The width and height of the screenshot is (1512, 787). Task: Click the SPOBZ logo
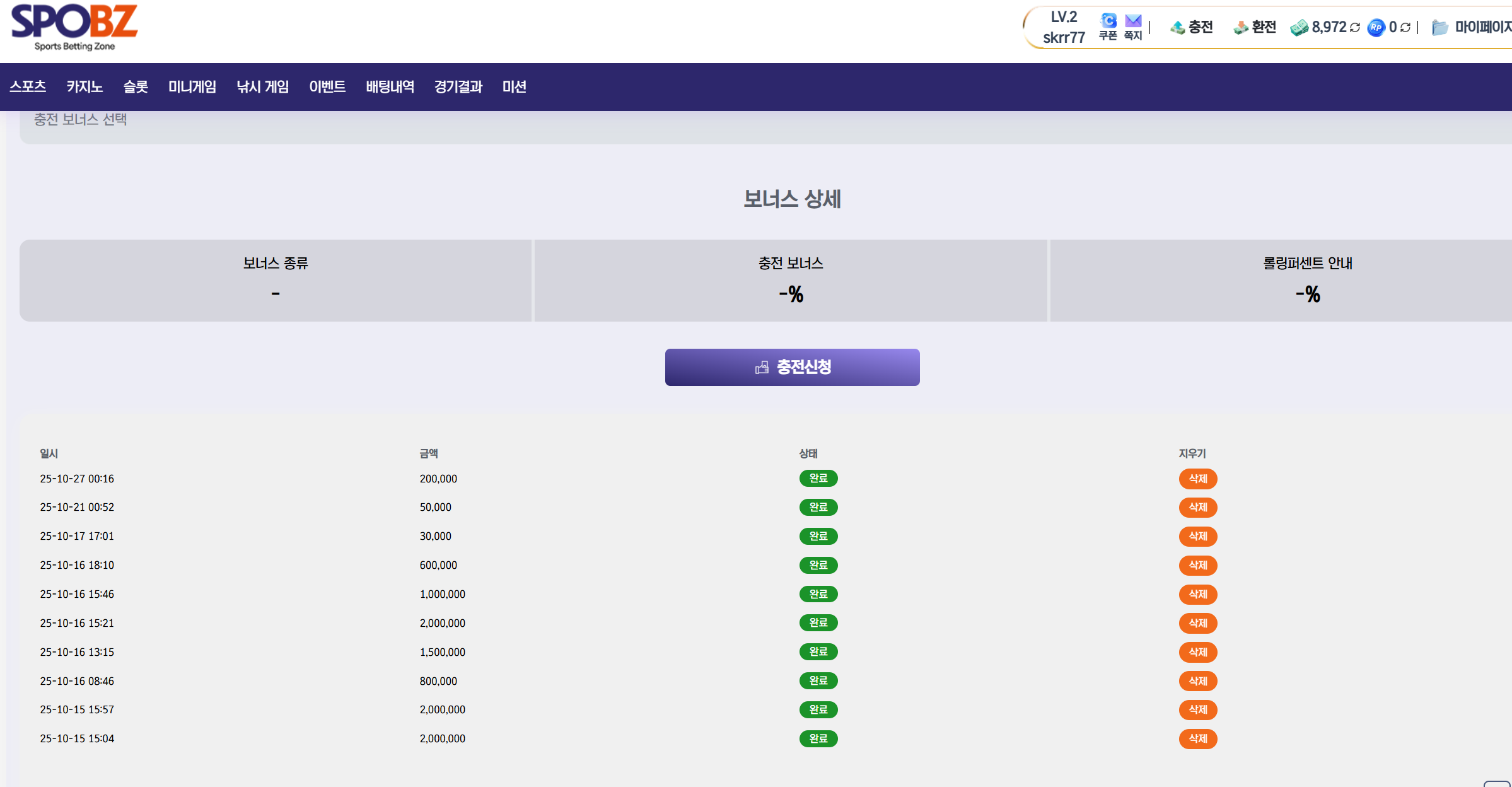point(74,26)
